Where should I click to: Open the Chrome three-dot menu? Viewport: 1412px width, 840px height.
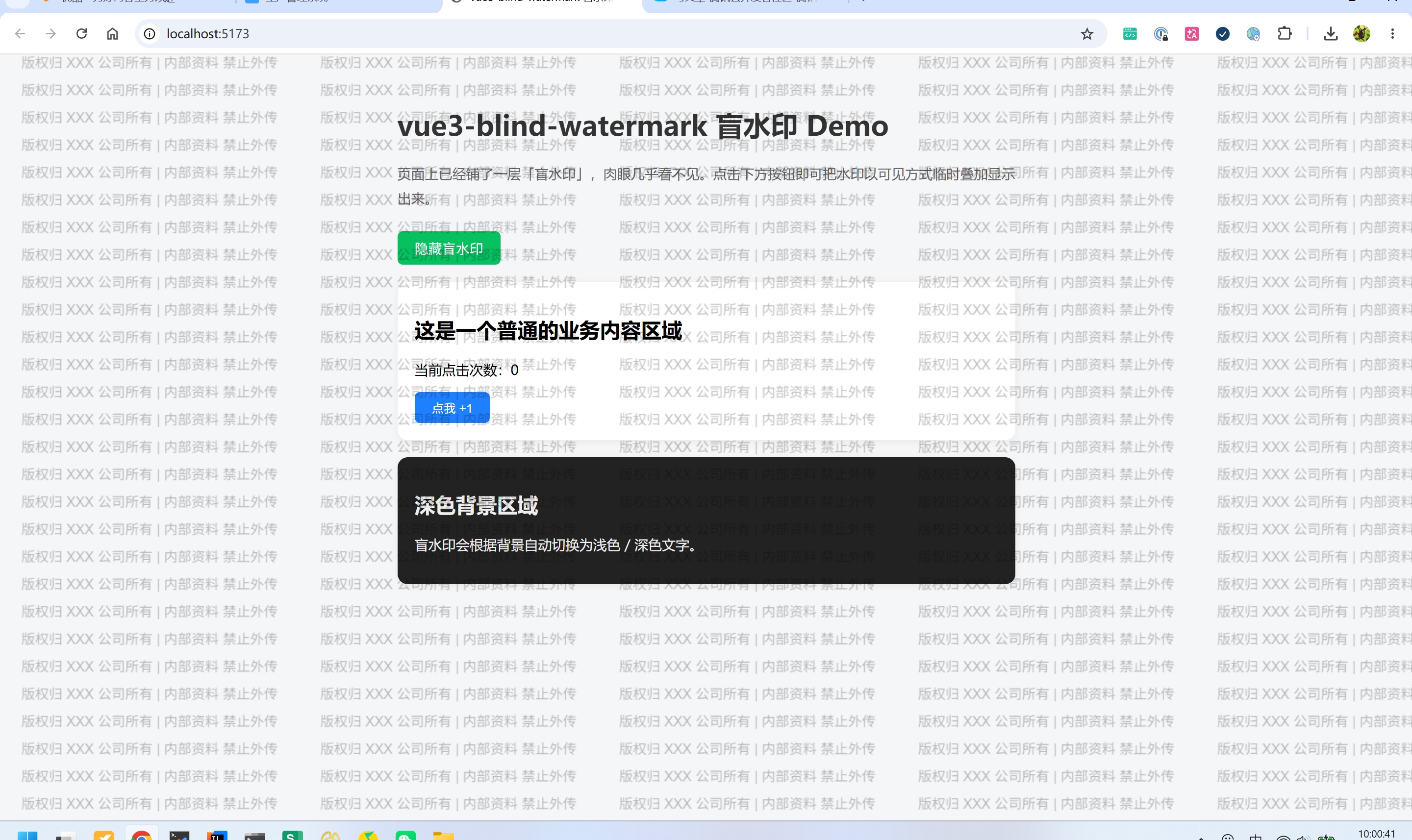[1392, 34]
